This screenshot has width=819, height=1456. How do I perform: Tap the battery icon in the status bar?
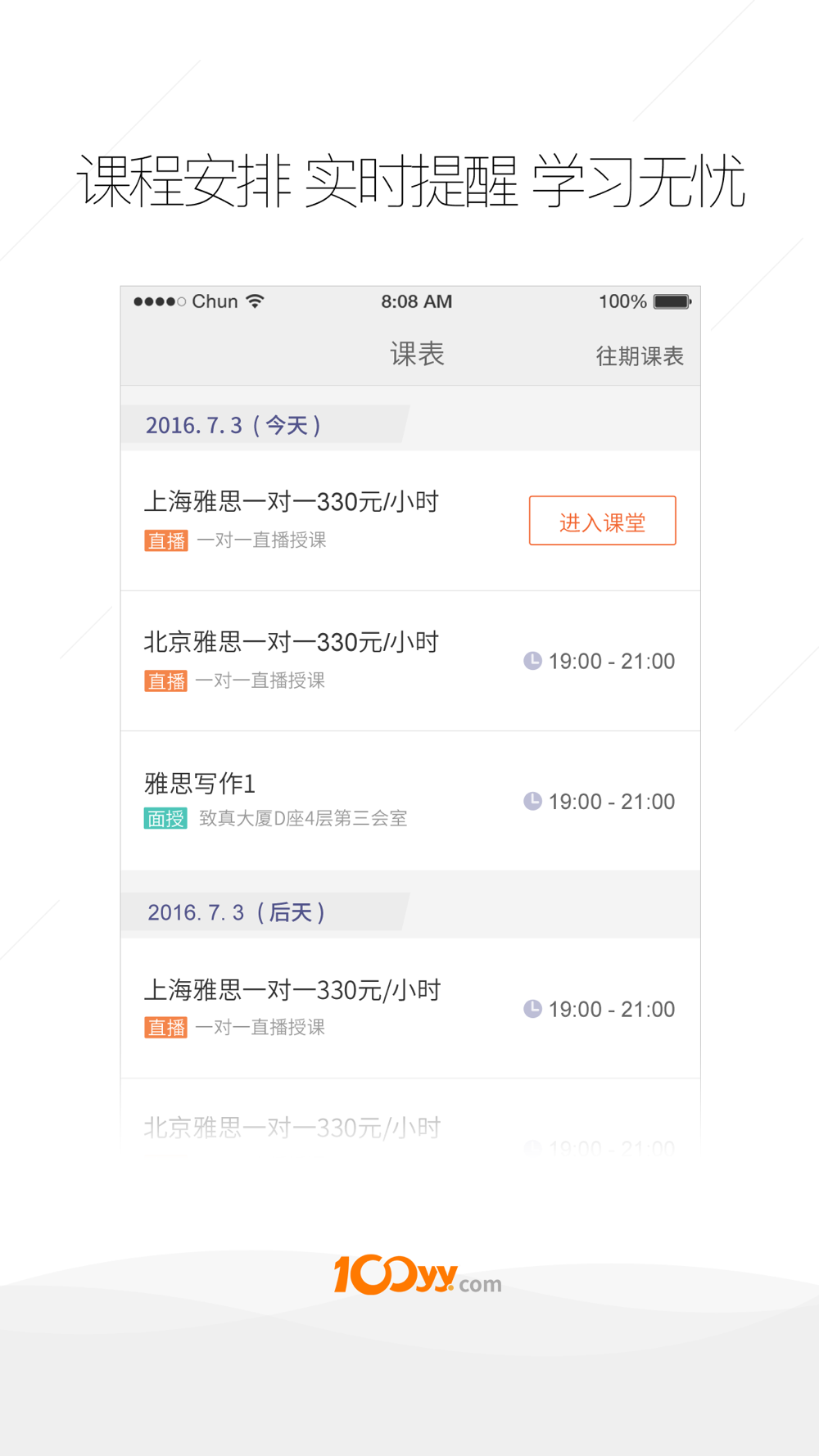coord(672,301)
